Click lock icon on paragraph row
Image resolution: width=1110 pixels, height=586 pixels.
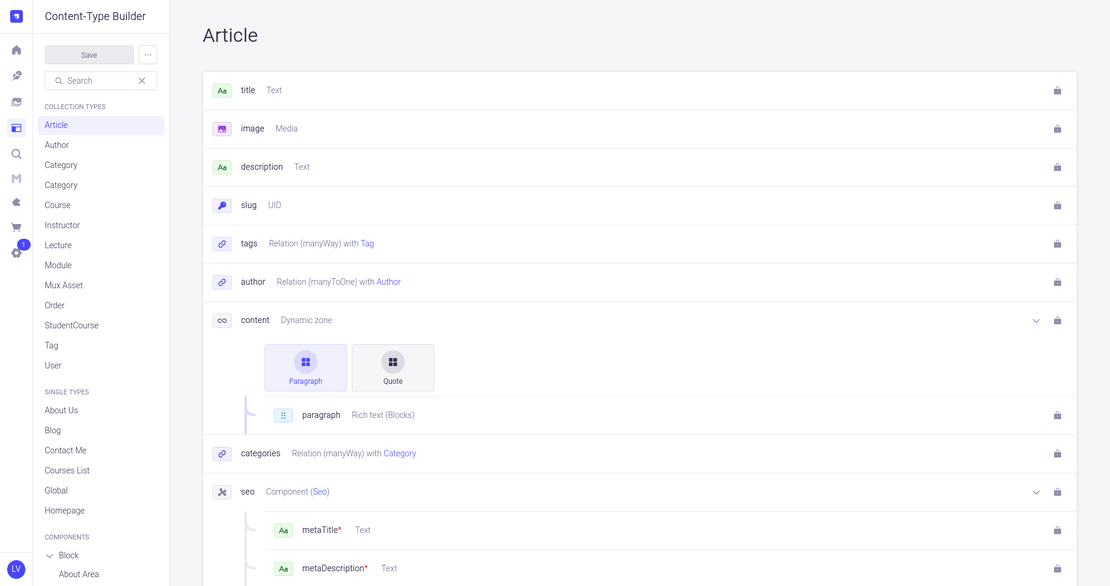tap(1058, 415)
